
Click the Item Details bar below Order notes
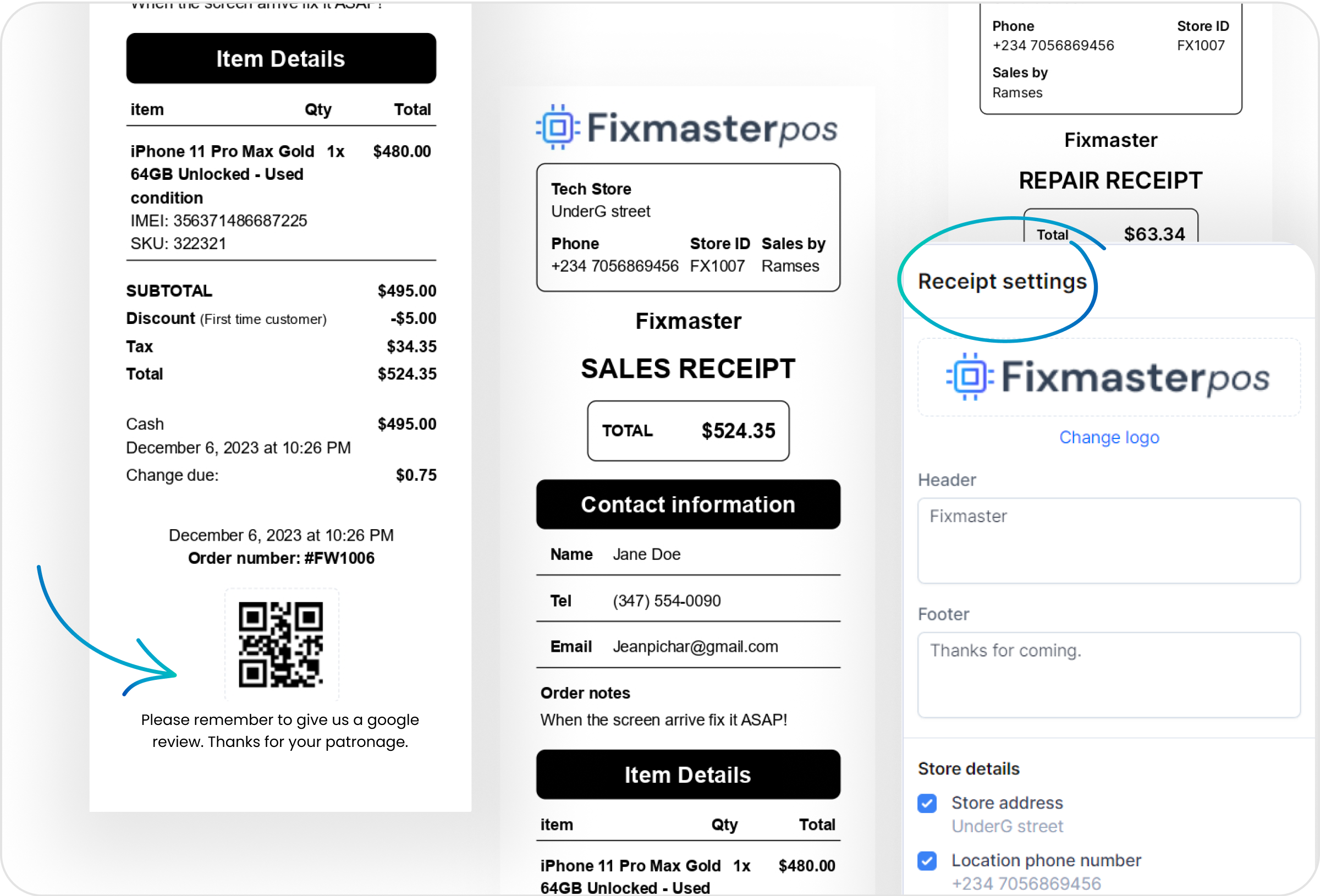(x=688, y=774)
